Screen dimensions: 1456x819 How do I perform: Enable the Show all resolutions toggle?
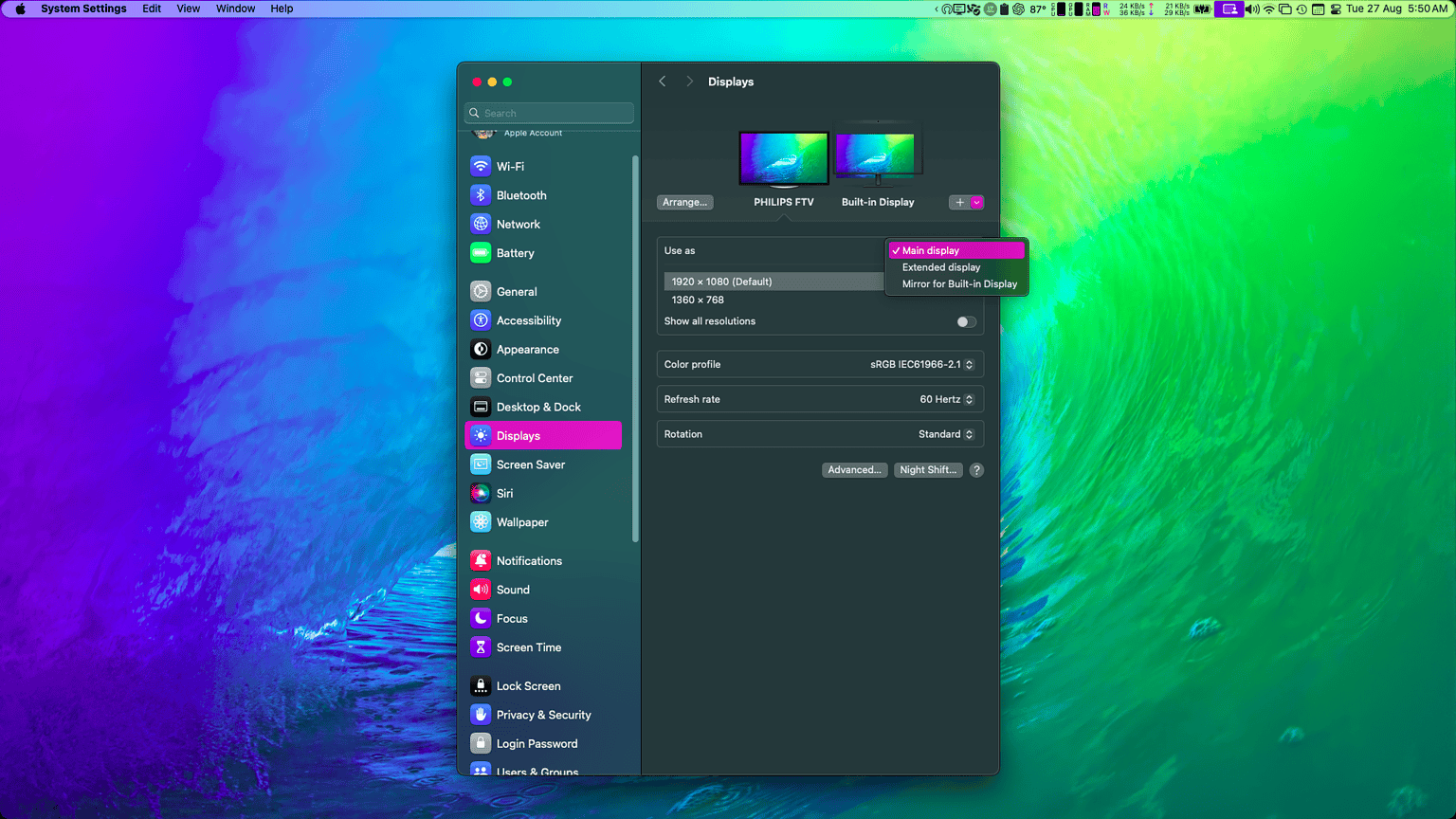[x=966, y=322]
